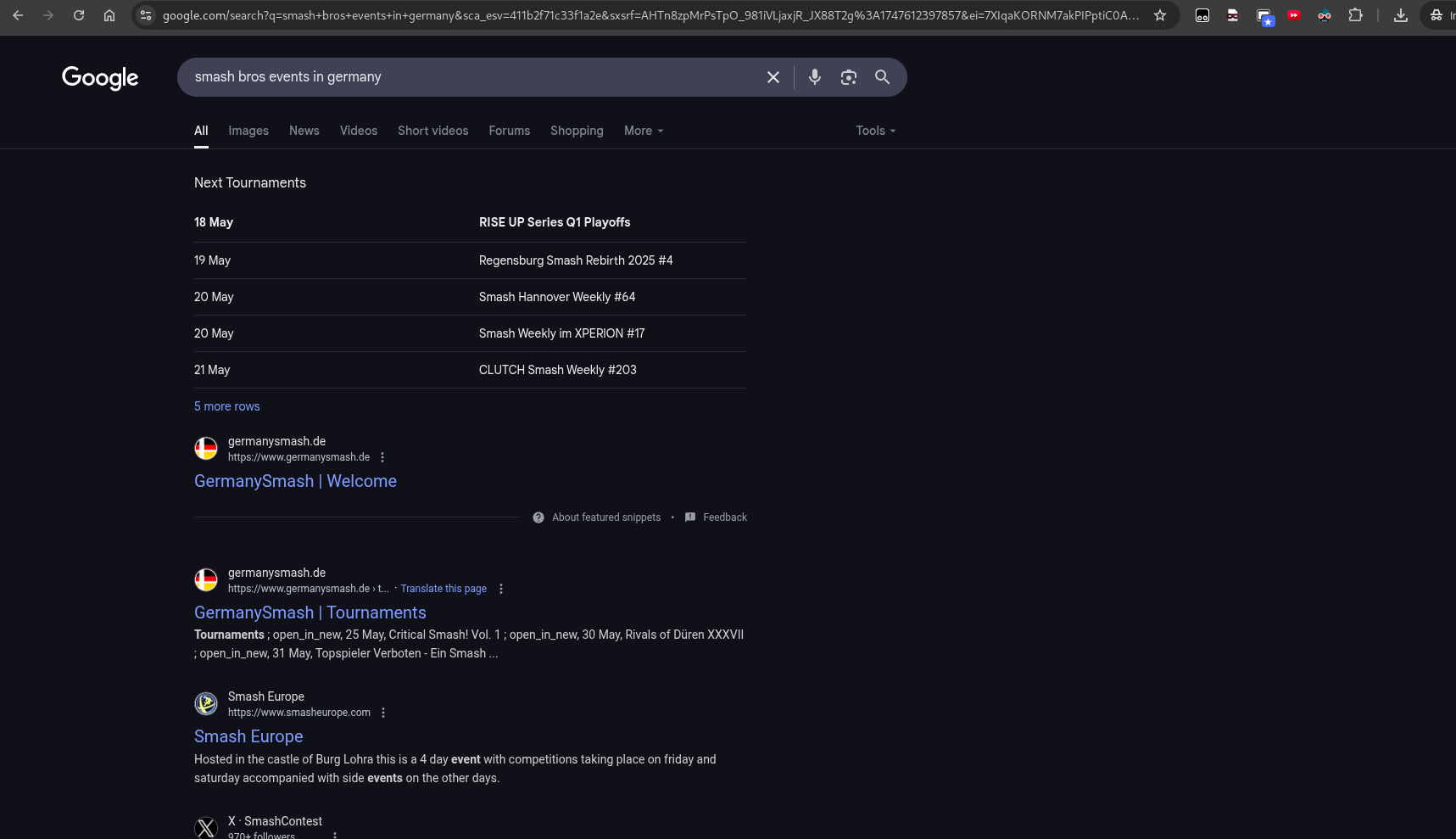Open the extensions puzzle icon
Viewport: 1456px width, 839px height.
click(1355, 15)
